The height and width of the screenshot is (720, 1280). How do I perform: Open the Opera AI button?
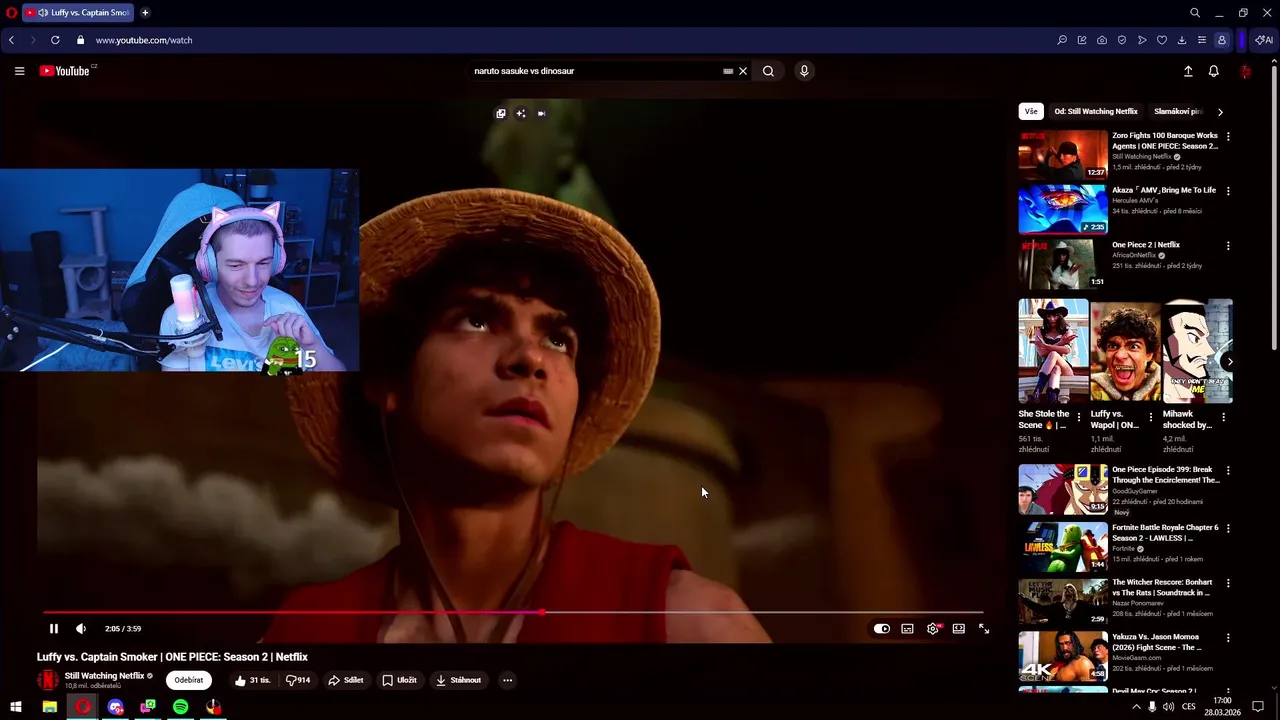[1264, 40]
